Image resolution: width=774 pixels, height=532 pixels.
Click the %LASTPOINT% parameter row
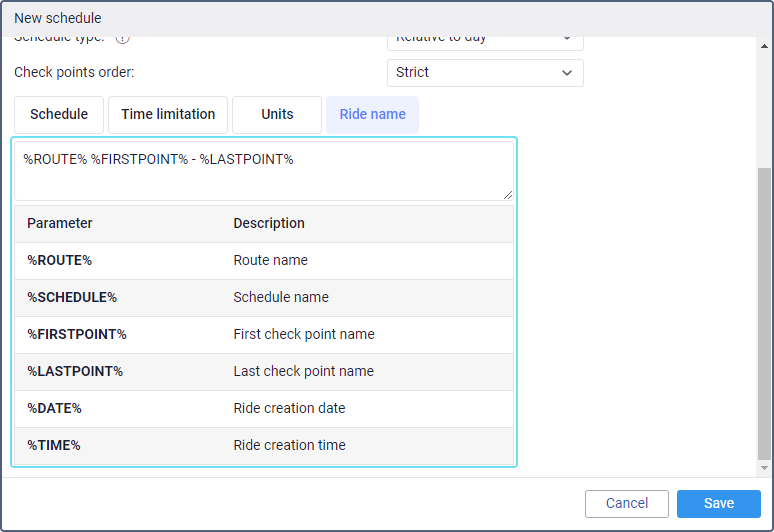(x=75, y=372)
